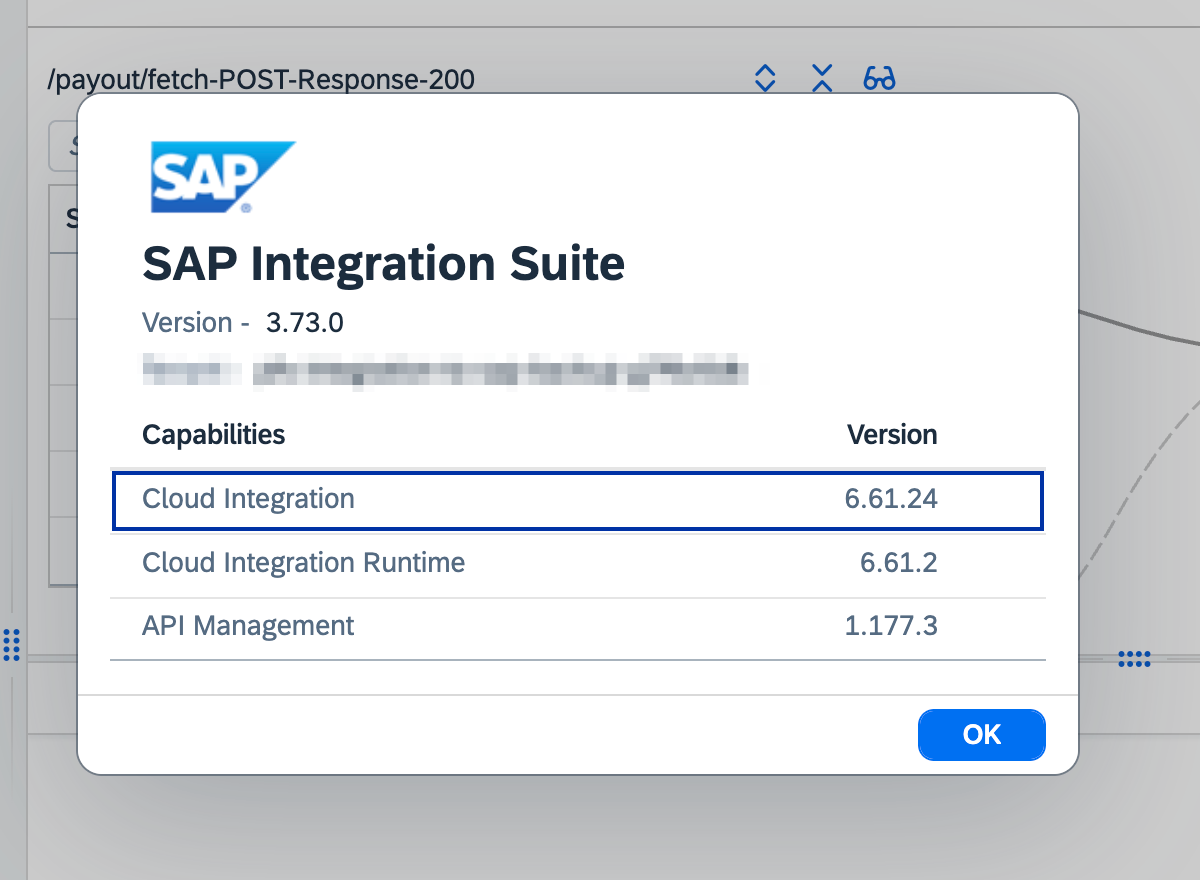Click the glasses display icon
The width and height of the screenshot is (1200, 880).
tap(879, 78)
